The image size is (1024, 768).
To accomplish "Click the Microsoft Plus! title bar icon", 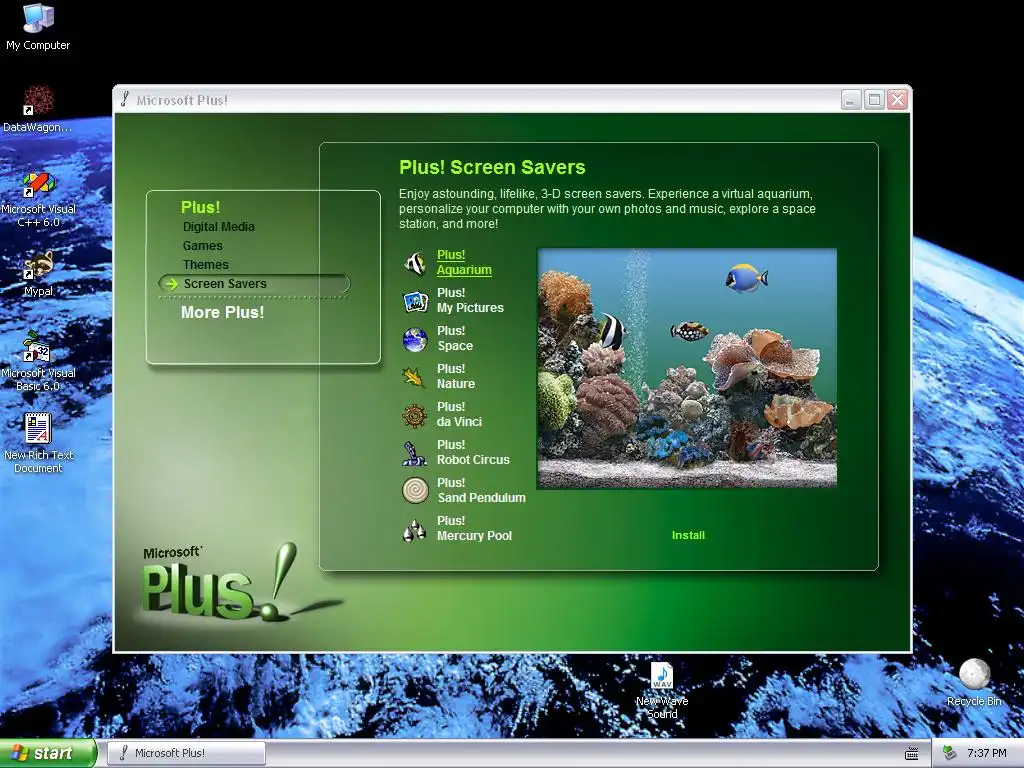I will 124,99.
